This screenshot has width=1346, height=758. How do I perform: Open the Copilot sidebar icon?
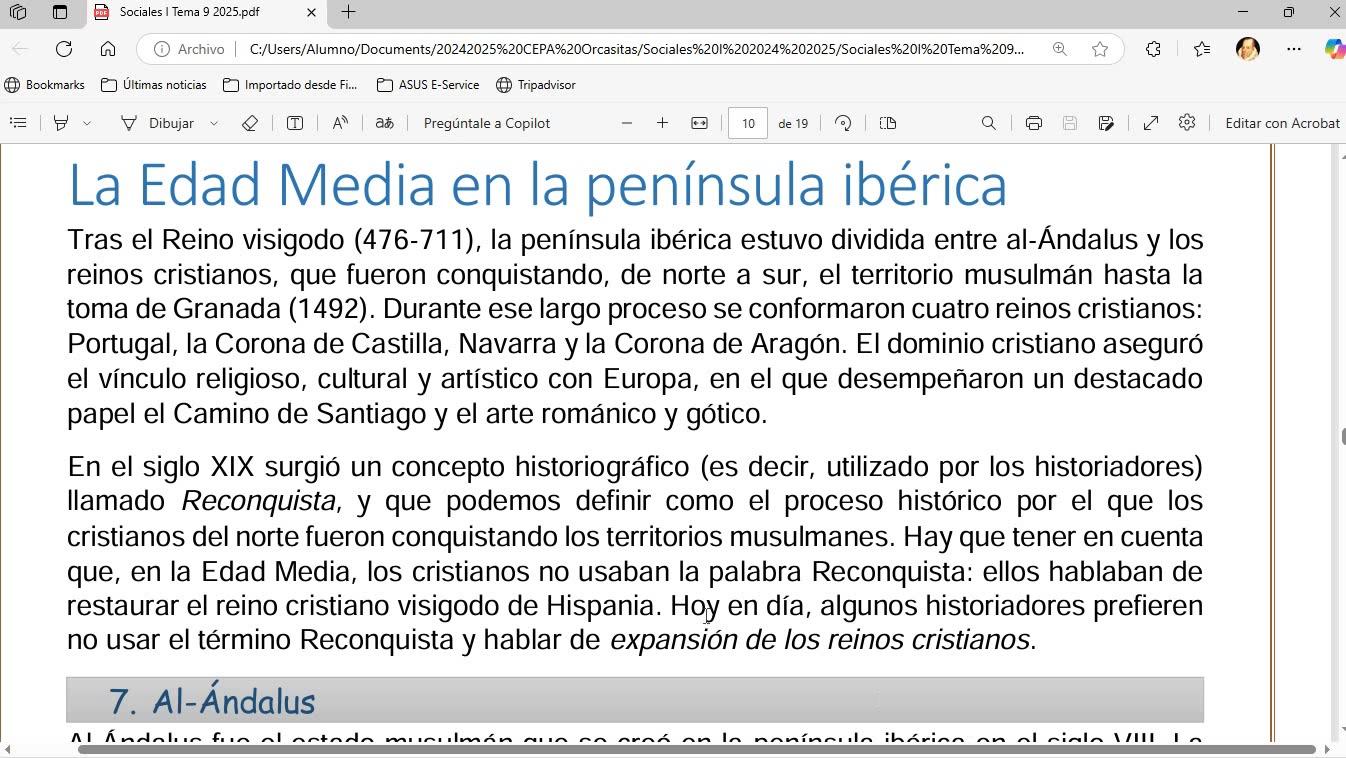pos(1334,49)
